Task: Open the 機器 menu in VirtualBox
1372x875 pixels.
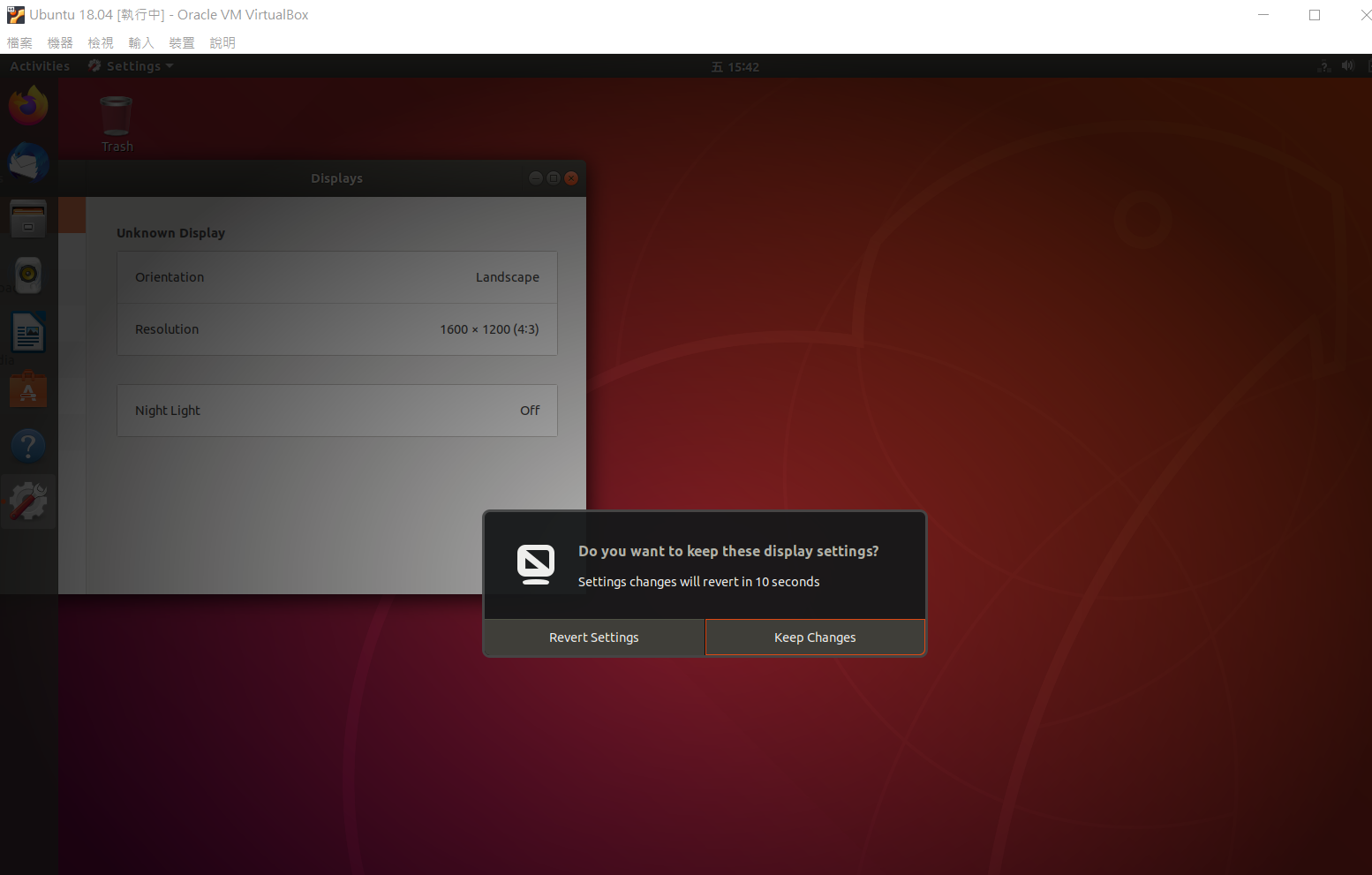Action: click(60, 42)
